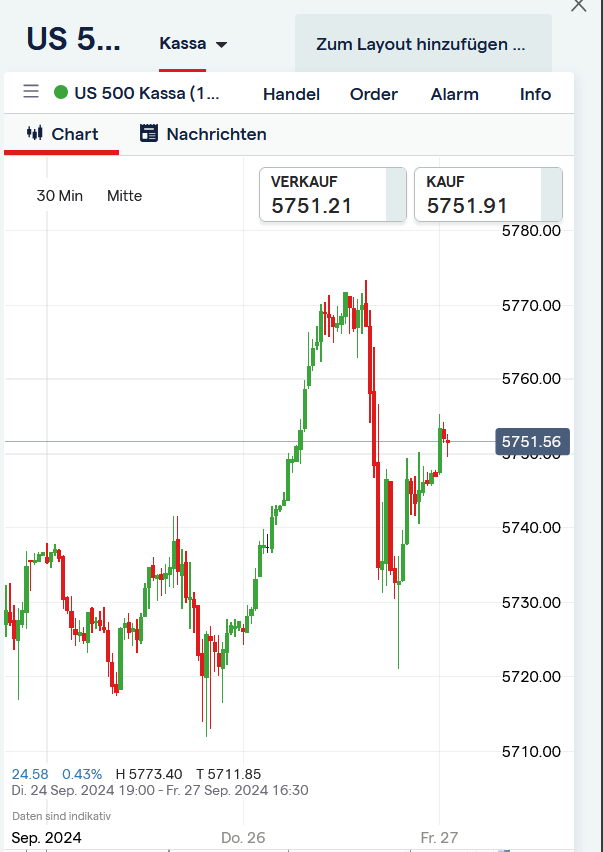This screenshot has height=852, width=603.
Task: Click Zum Layout hinzufügen
Action: click(421, 43)
